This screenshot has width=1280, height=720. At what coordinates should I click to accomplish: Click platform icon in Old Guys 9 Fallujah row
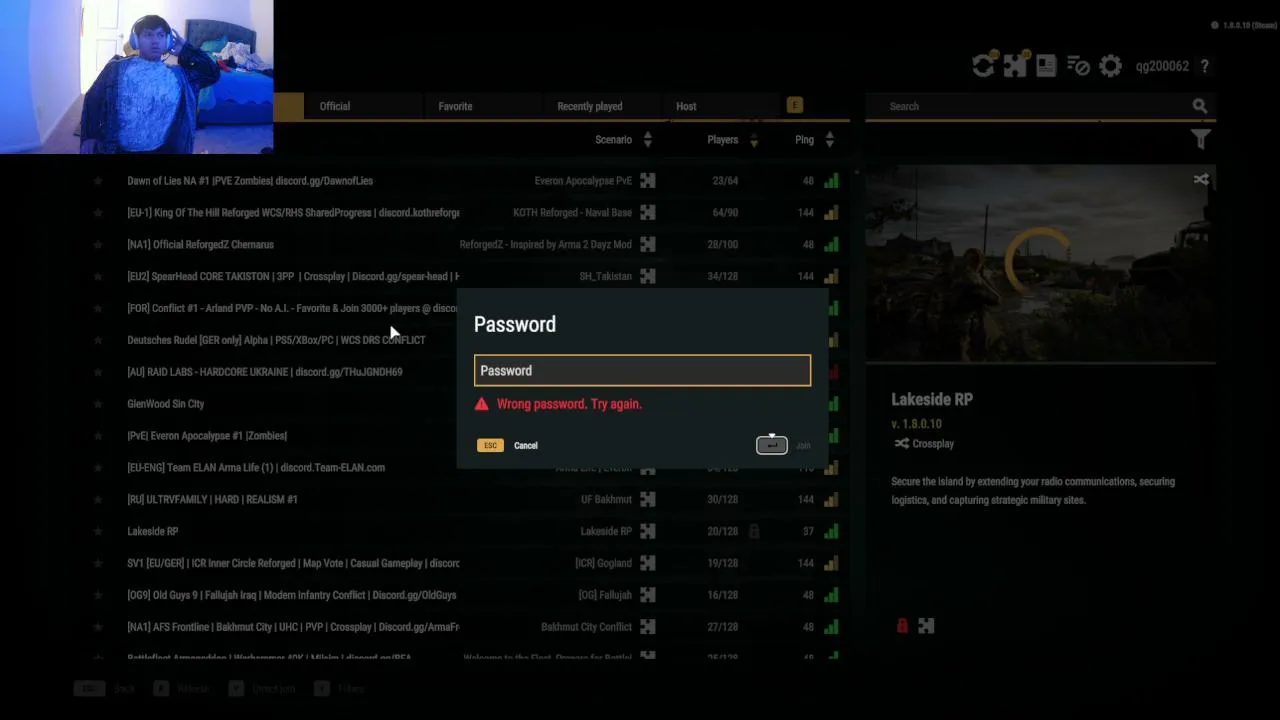pos(648,595)
